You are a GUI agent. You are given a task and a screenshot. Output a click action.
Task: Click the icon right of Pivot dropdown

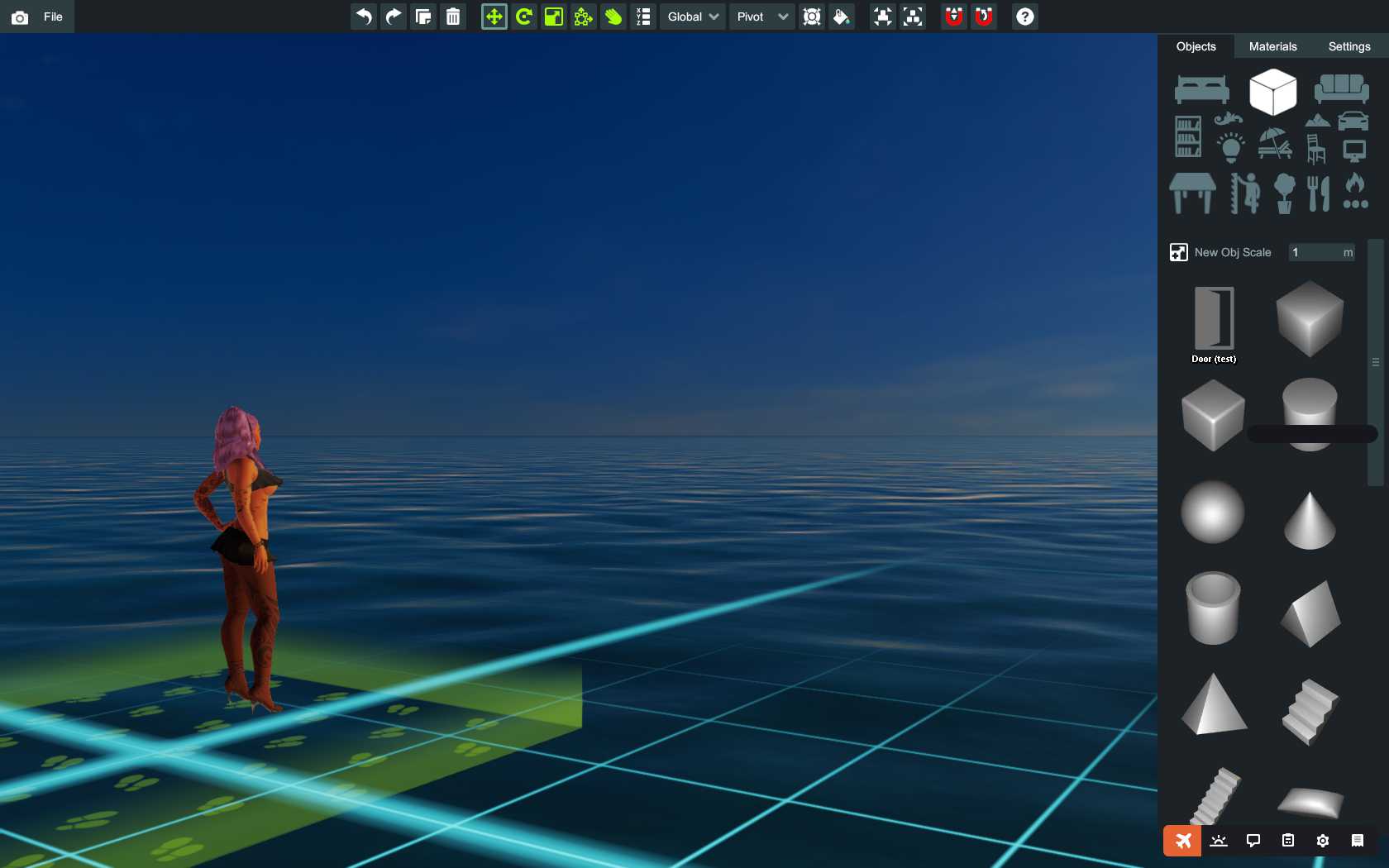click(812, 17)
